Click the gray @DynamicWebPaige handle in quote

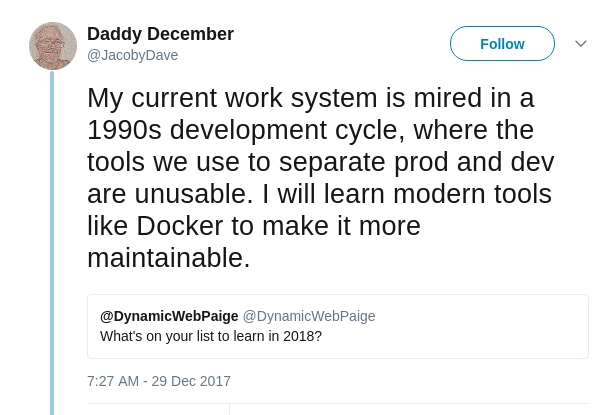tap(309, 316)
